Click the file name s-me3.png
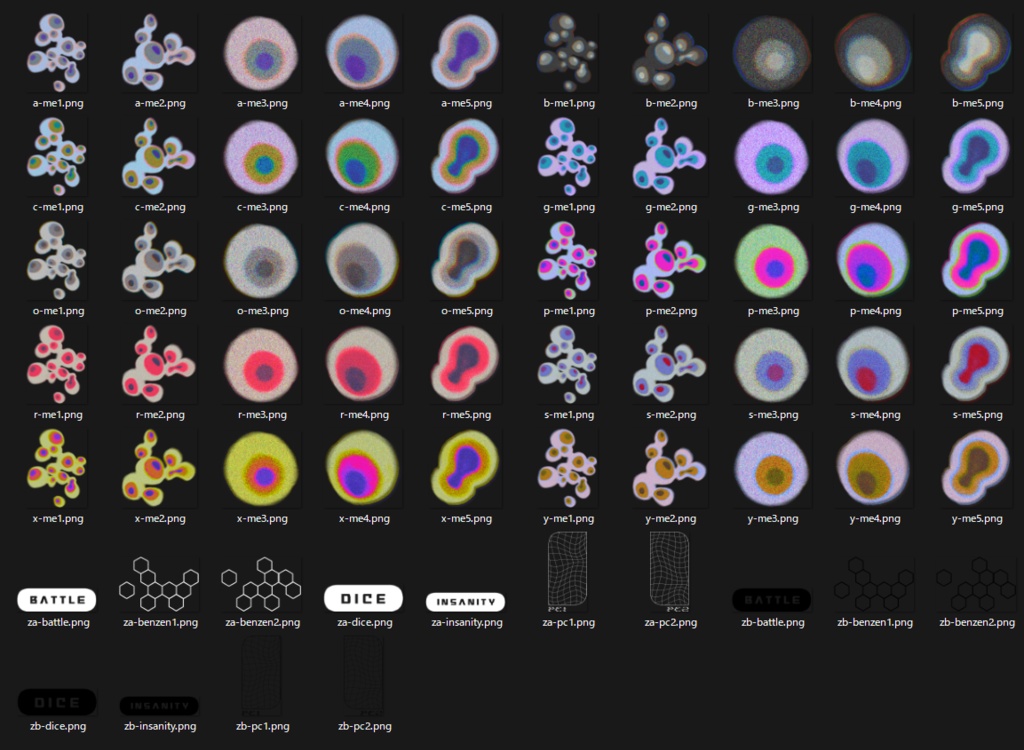The width and height of the screenshot is (1024, 750). point(773,415)
